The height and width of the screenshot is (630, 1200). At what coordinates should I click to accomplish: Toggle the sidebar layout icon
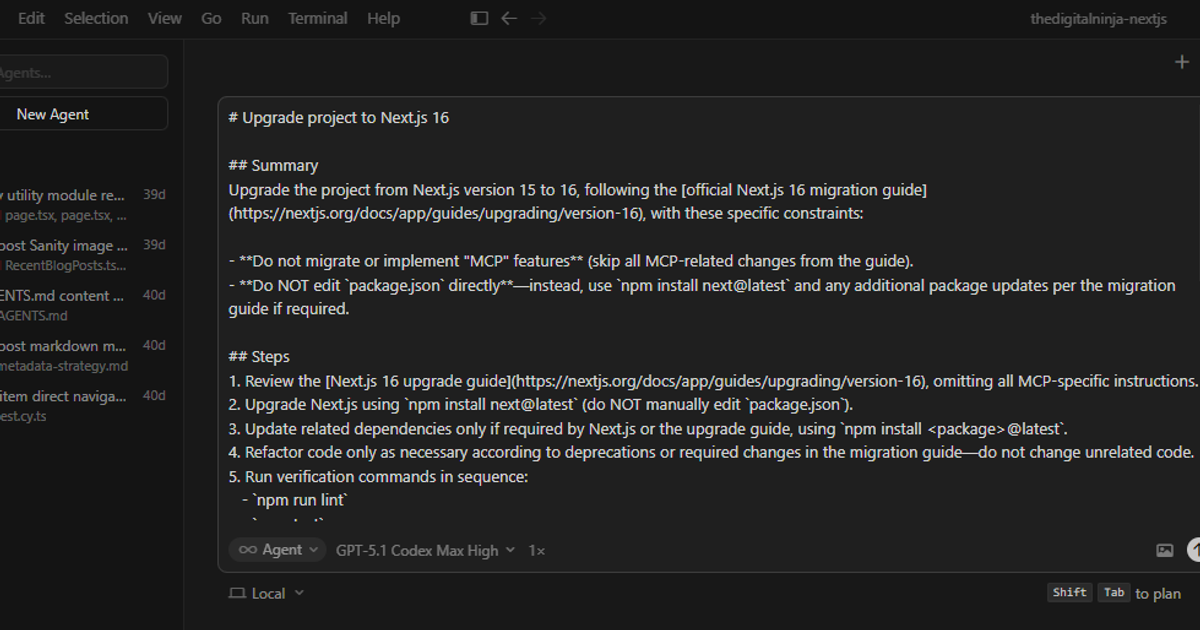479,18
